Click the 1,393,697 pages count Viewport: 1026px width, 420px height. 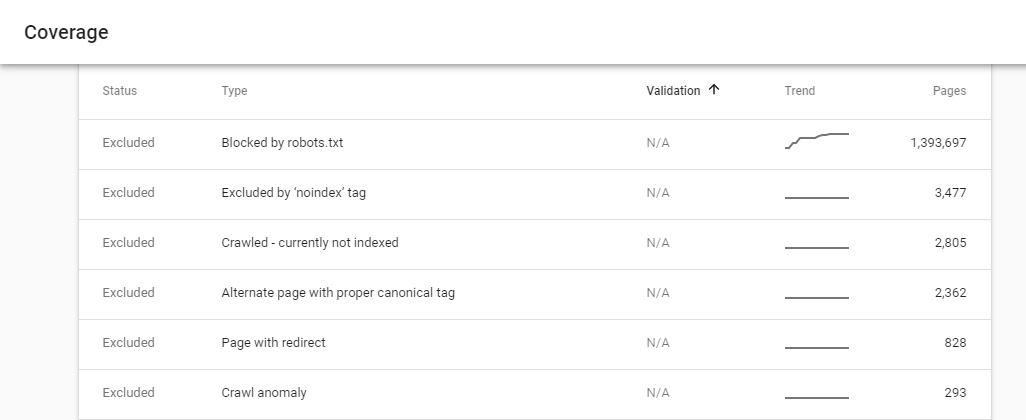coord(937,143)
